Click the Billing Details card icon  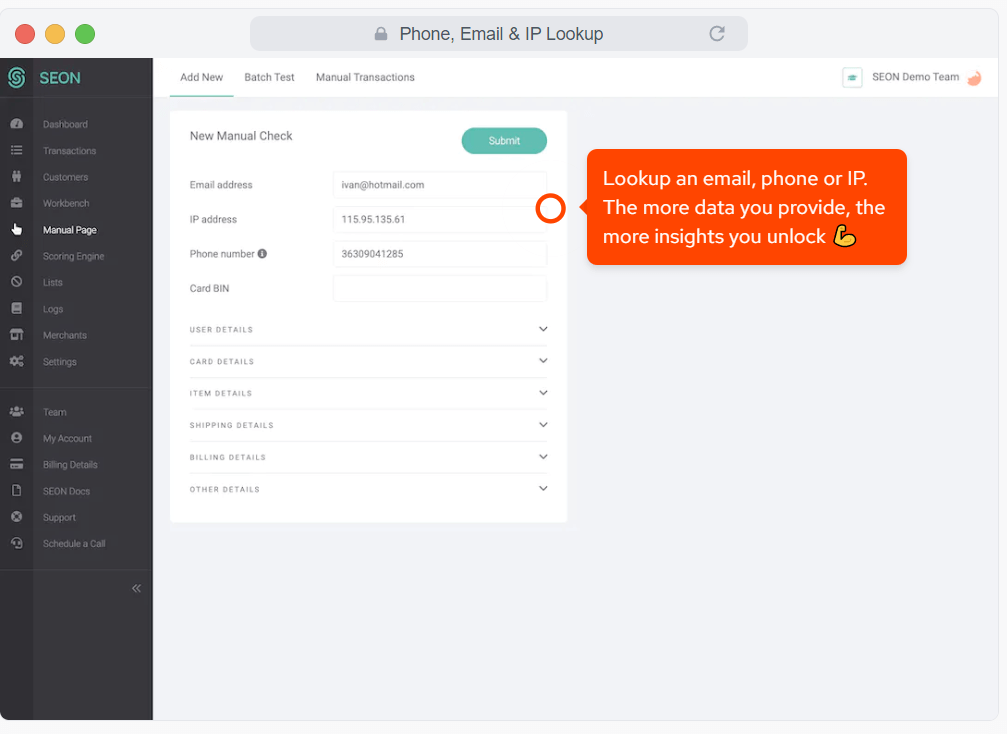point(17,464)
